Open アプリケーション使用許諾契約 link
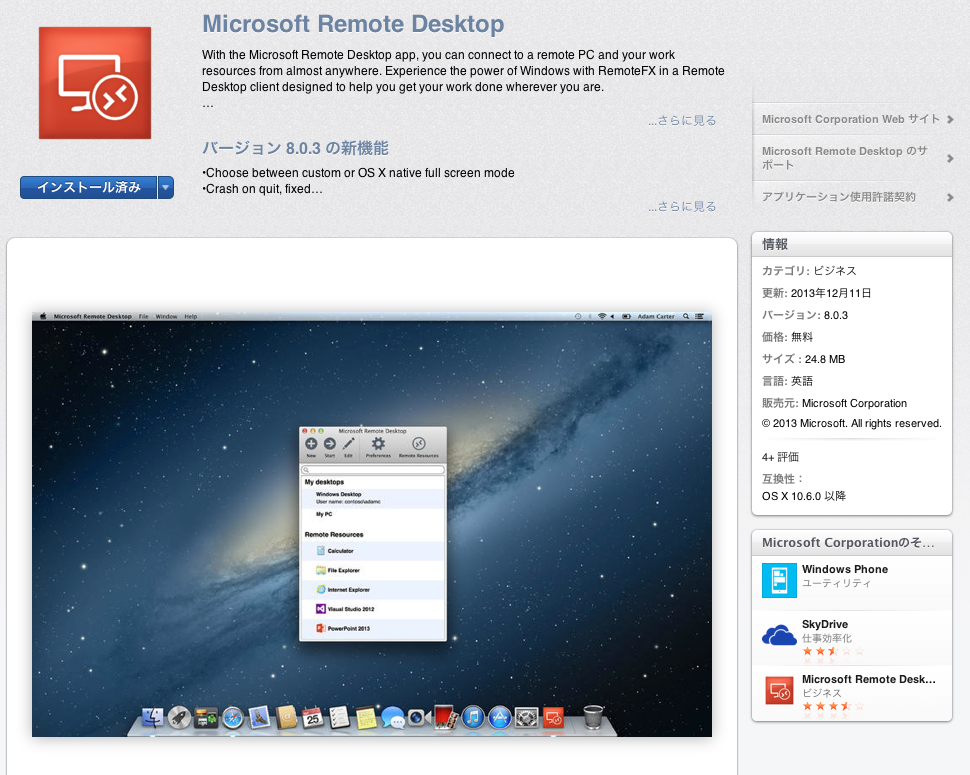The image size is (970, 775). point(838,197)
